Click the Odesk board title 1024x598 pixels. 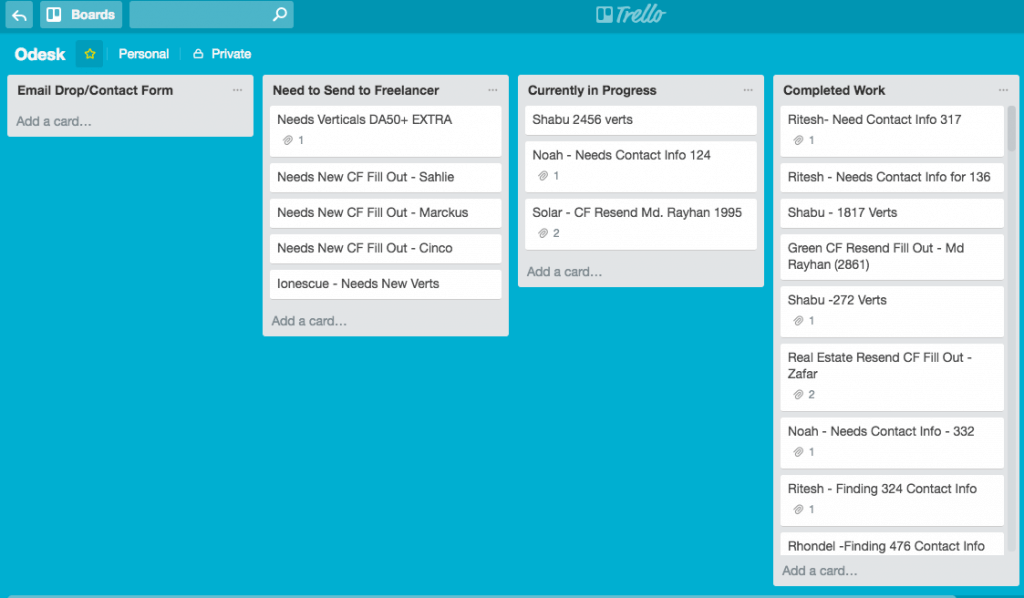[x=40, y=54]
